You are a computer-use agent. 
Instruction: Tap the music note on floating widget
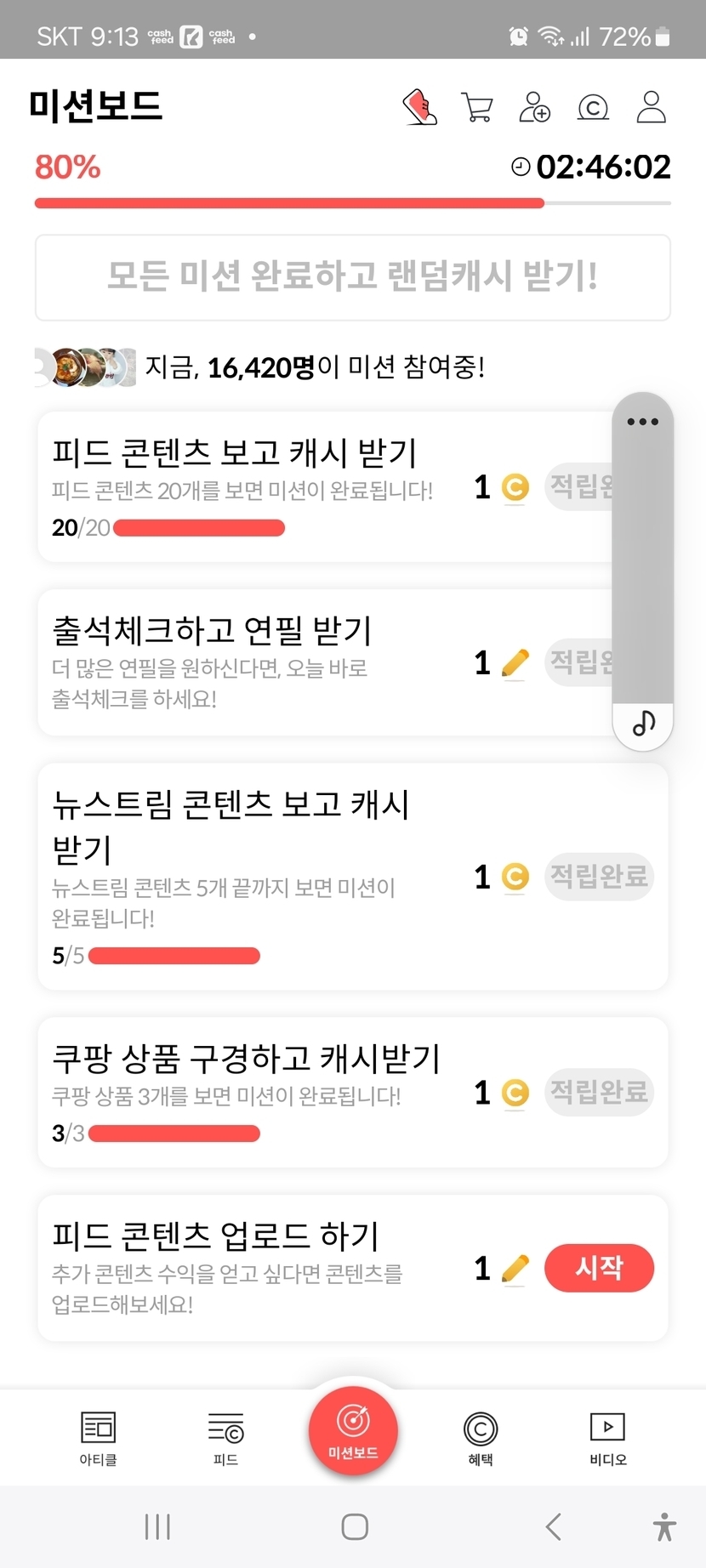coord(643,724)
